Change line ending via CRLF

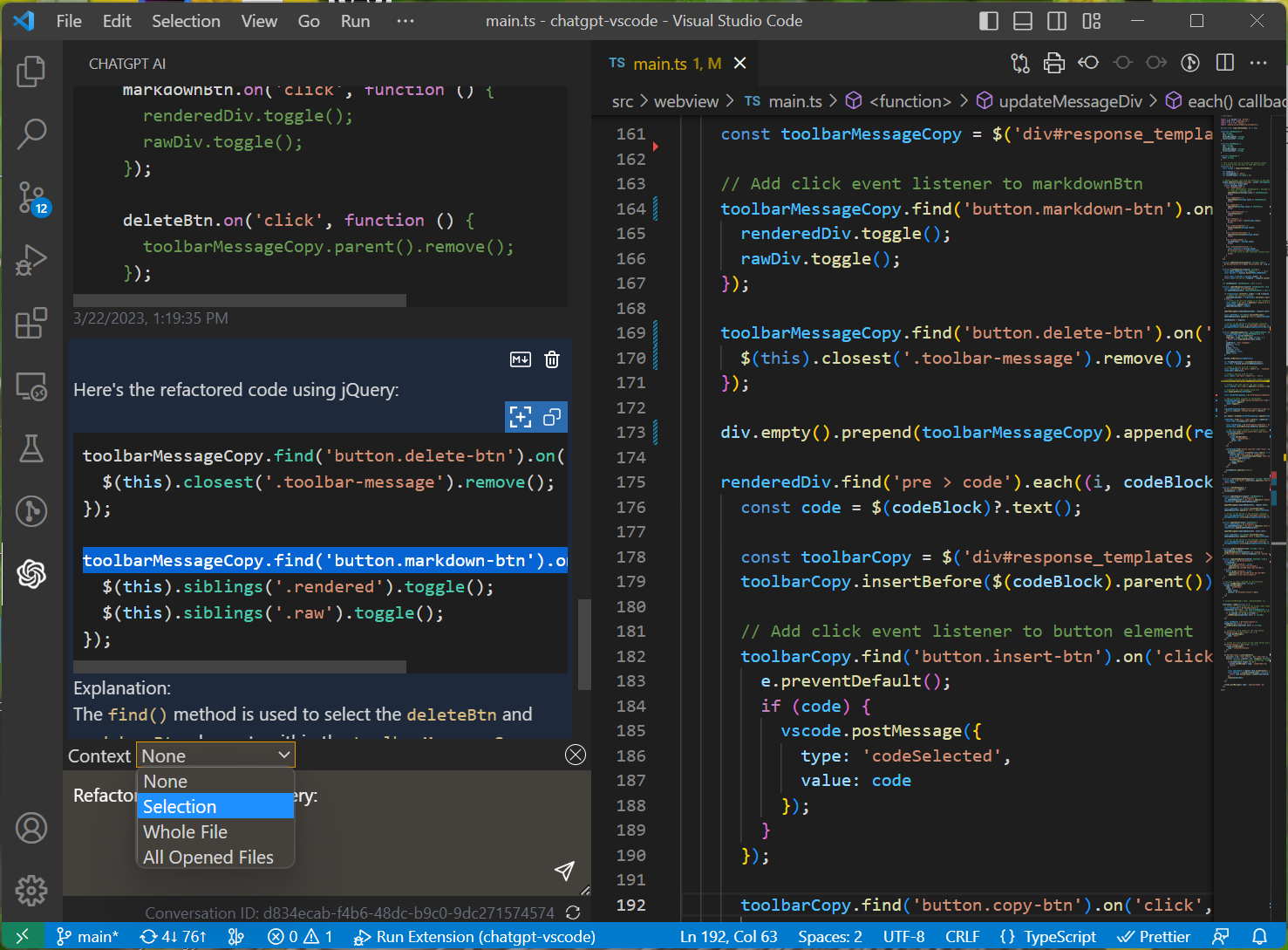click(963, 937)
